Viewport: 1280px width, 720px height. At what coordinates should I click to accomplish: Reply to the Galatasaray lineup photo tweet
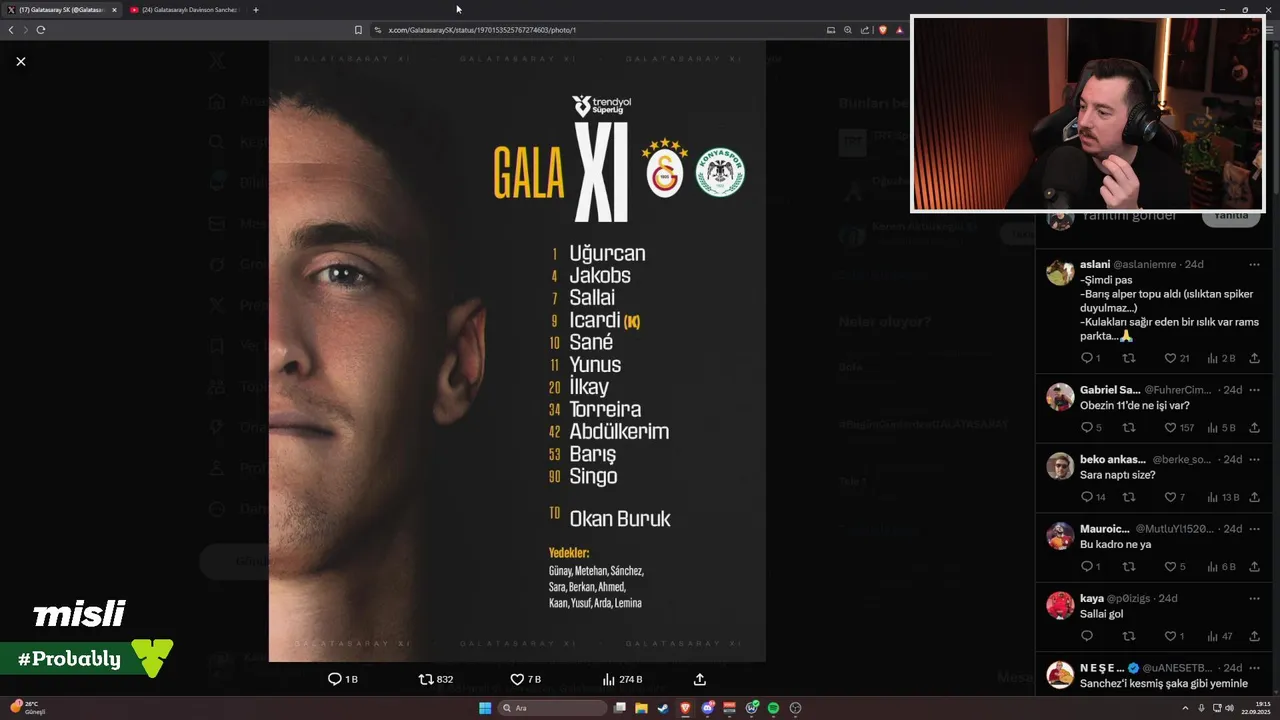(342, 679)
